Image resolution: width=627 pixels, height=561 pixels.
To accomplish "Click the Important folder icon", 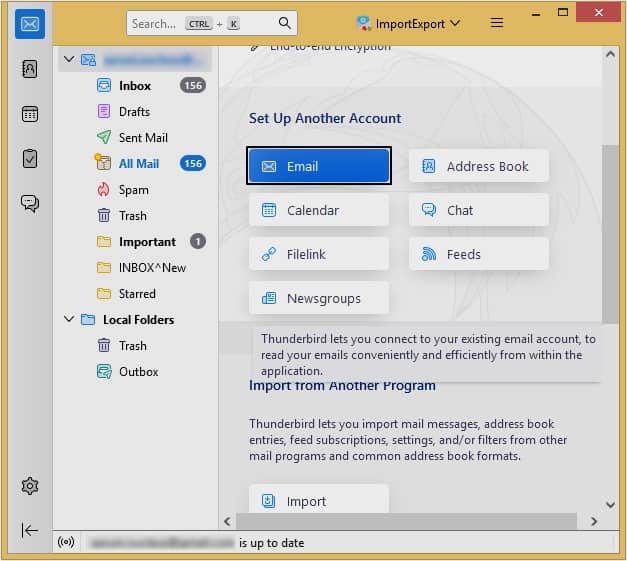I will pyautogui.click(x=104, y=242).
